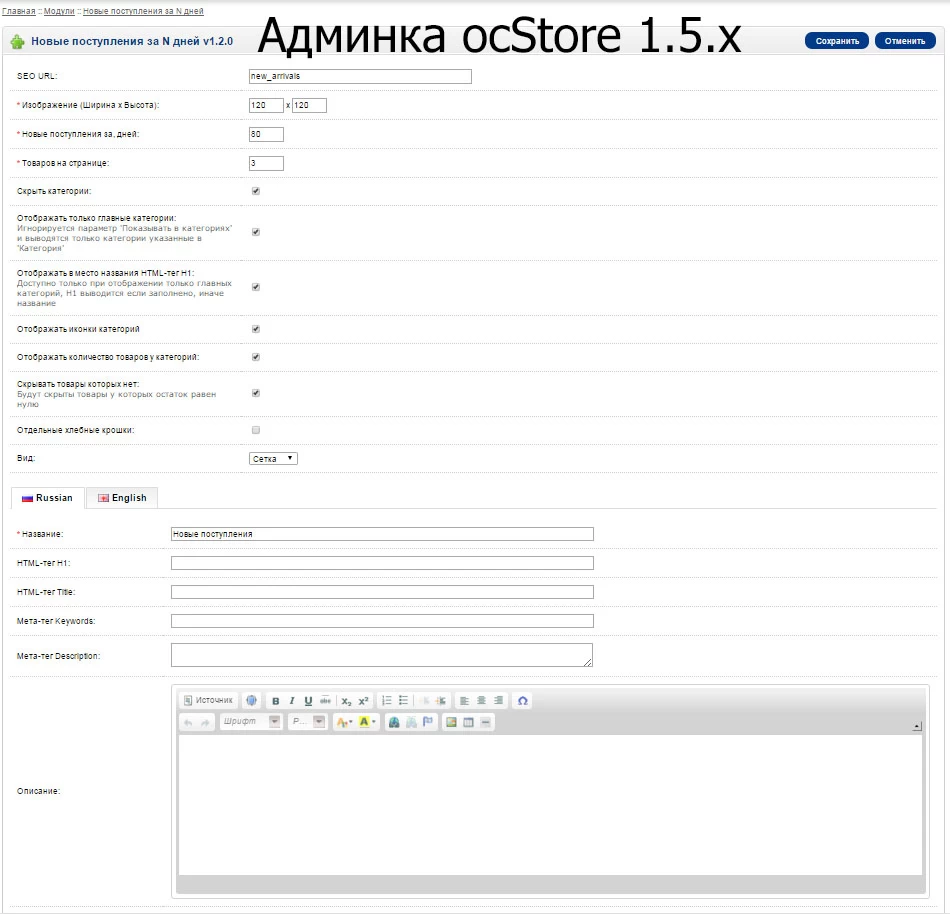Toggle 'Скрывать товары которых нет' checkbox
The image size is (950, 914).
point(256,393)
